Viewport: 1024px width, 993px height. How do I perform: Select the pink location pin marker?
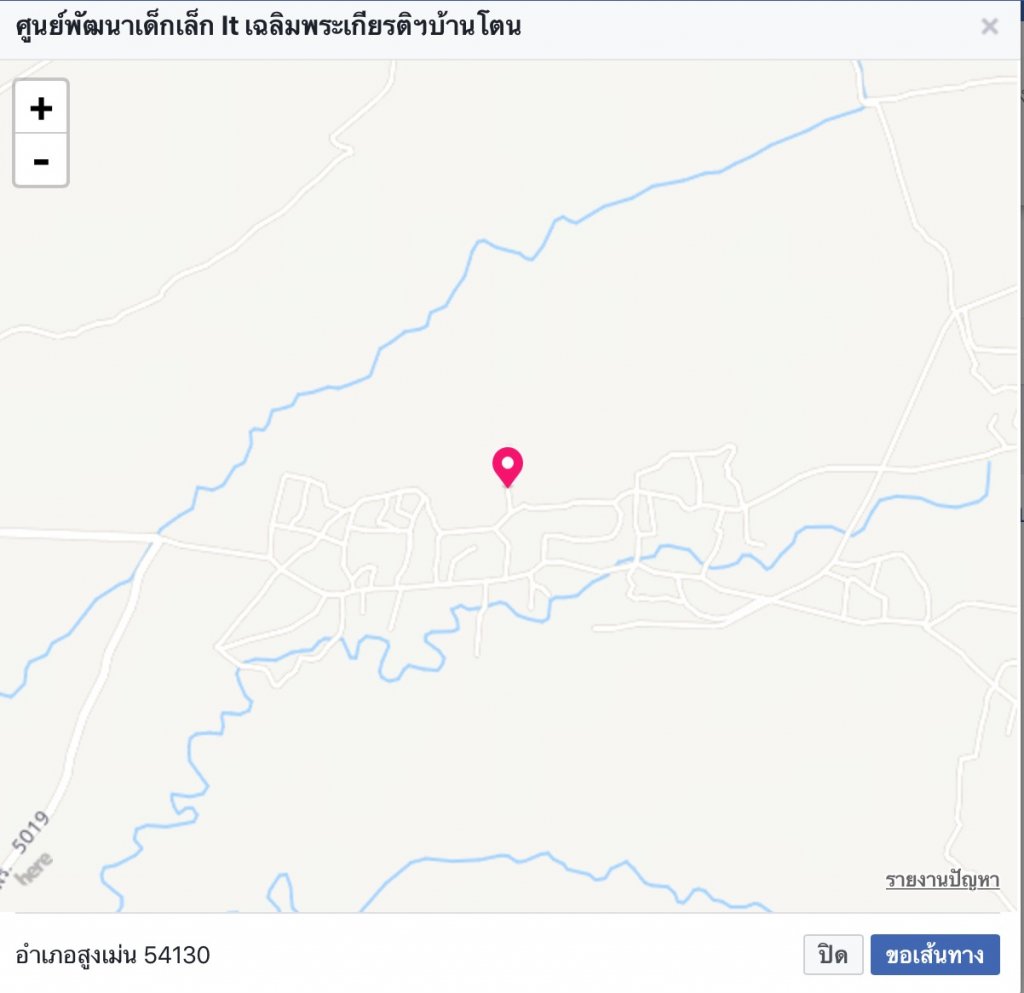tap(507, 467)
